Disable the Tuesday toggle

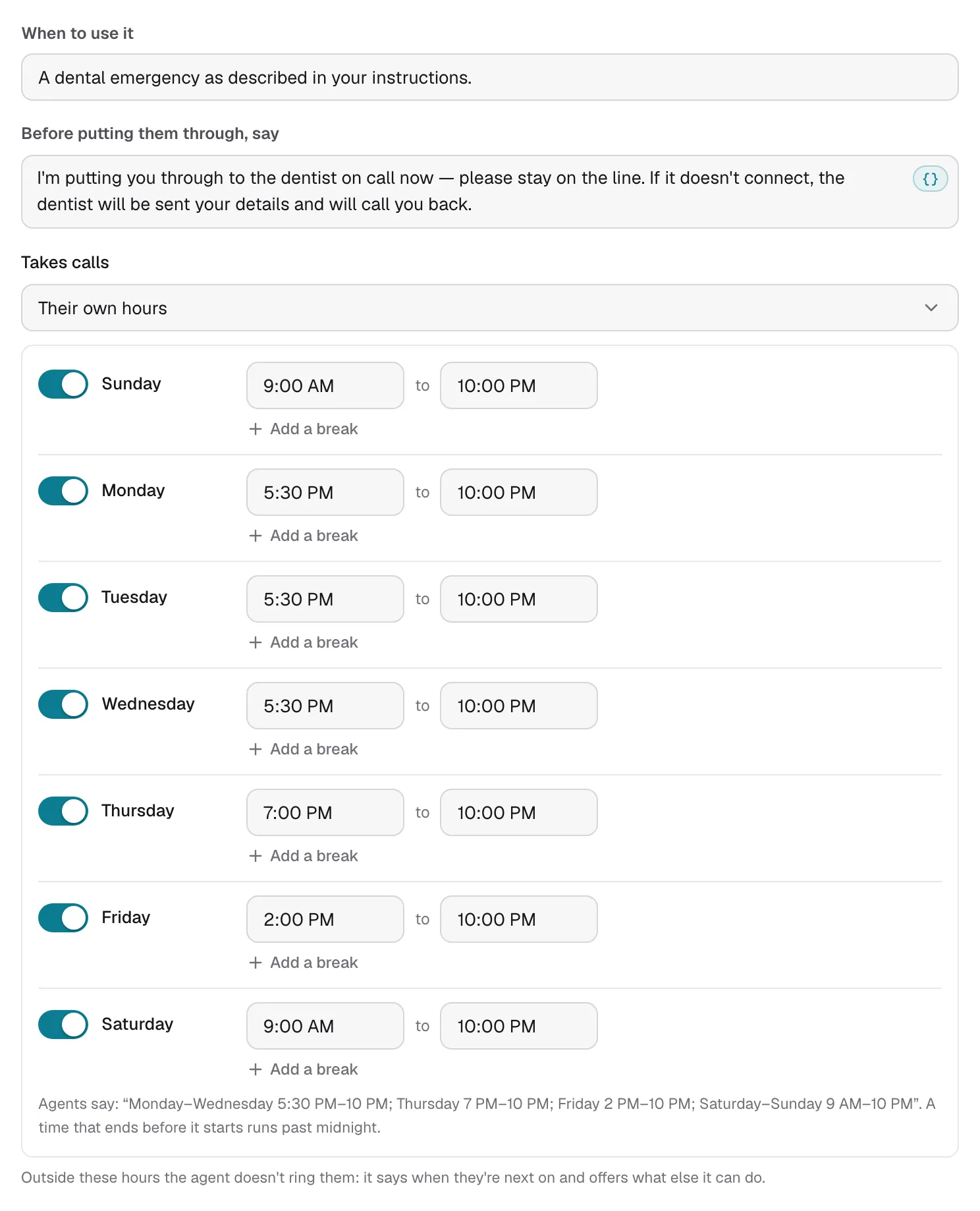click(63, 598)
